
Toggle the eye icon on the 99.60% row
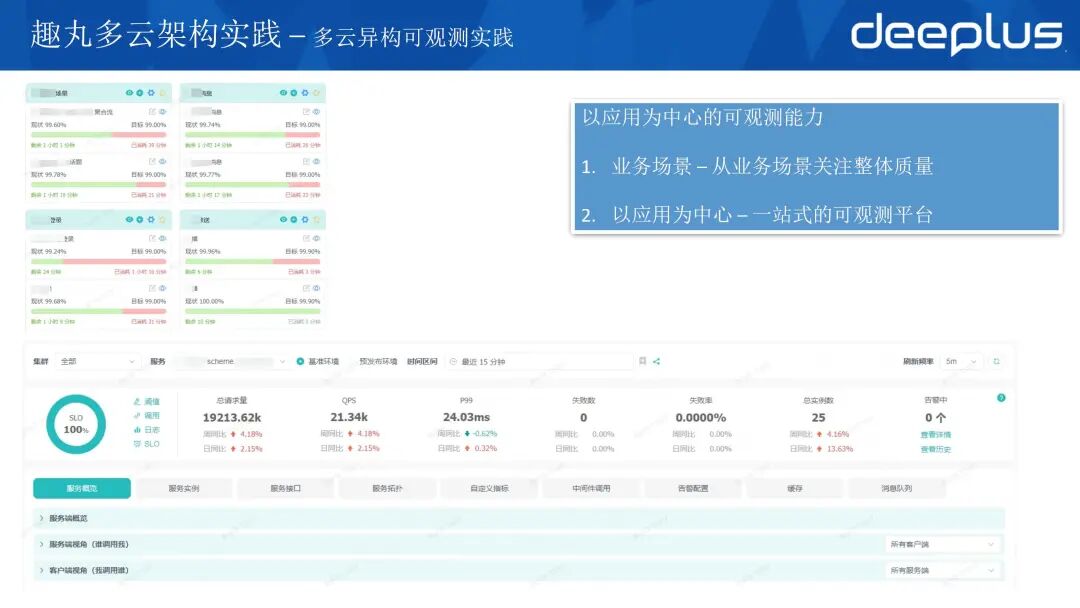tap(163, 112)
